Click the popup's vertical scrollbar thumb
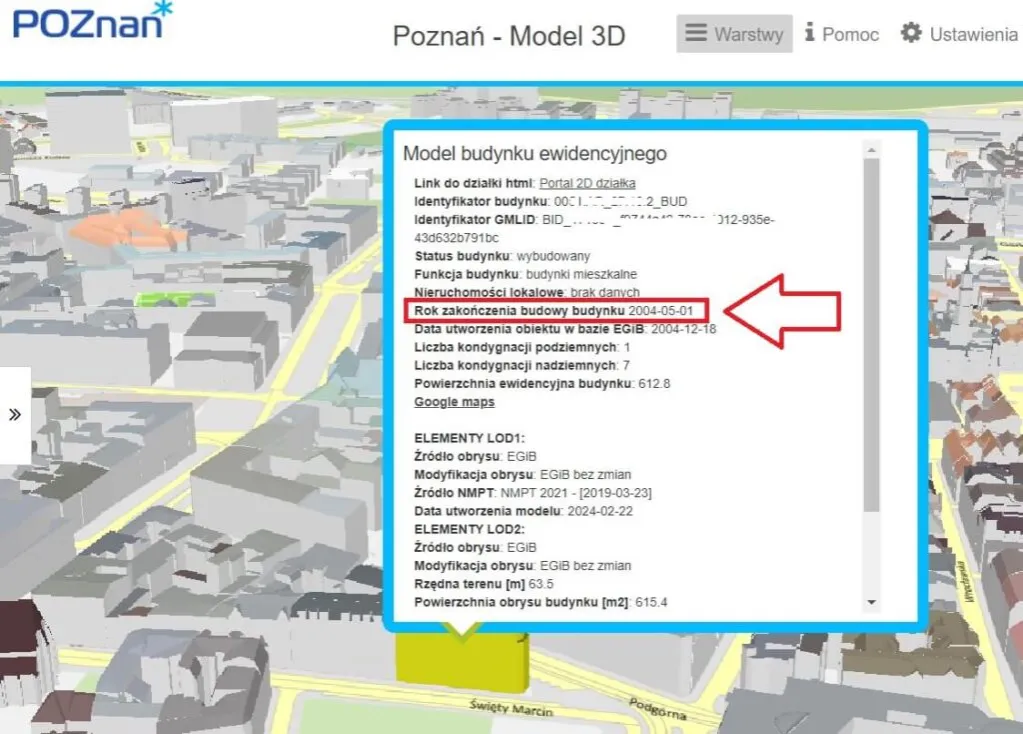Screen dimensions: 1023x734 871,330
